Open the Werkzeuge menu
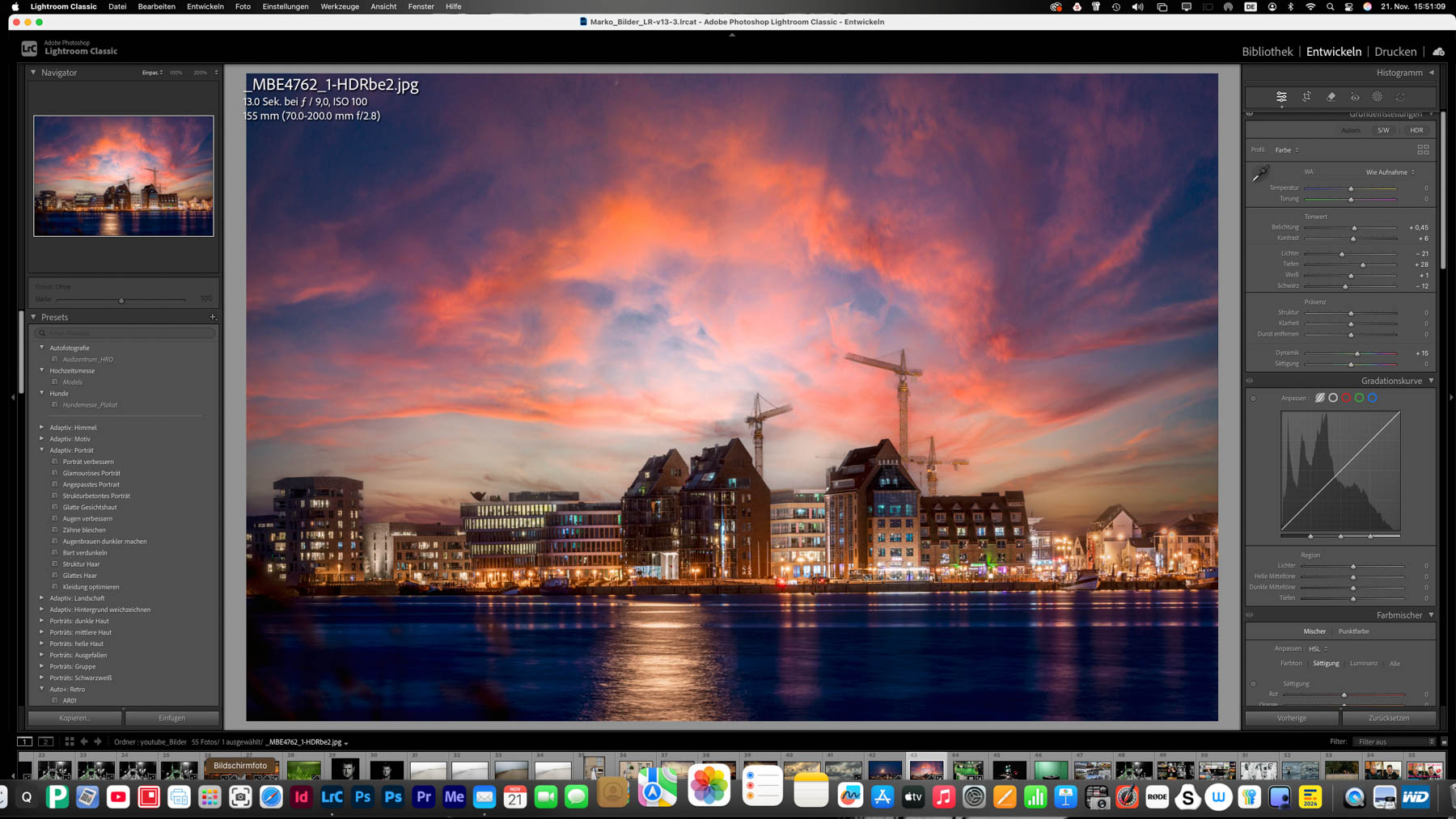The height and width of the screenshot is (819, 1456). [x=339, y=6]
